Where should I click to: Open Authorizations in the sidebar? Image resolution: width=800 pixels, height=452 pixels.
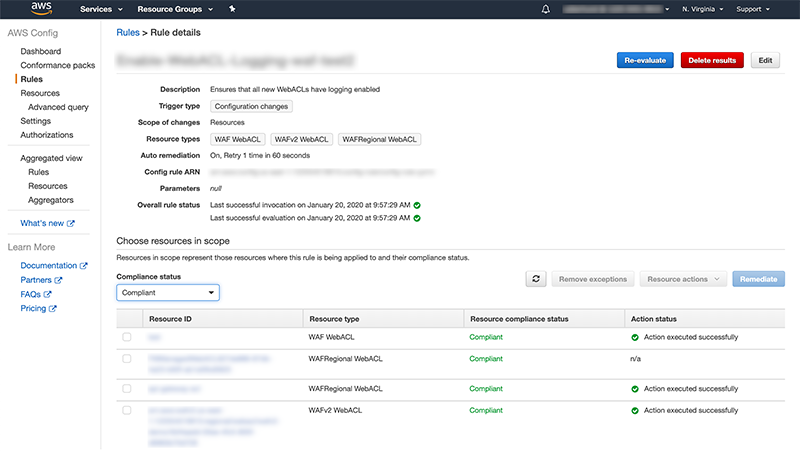click(x=47, y=135)
